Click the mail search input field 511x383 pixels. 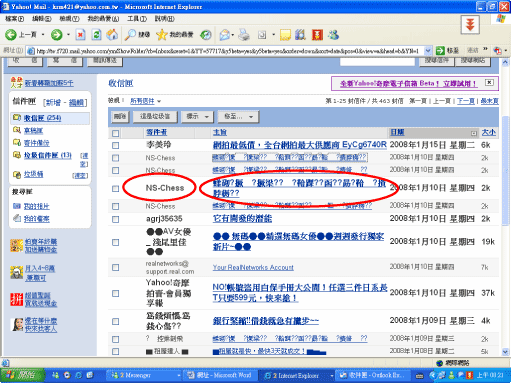tap(377, 61)
